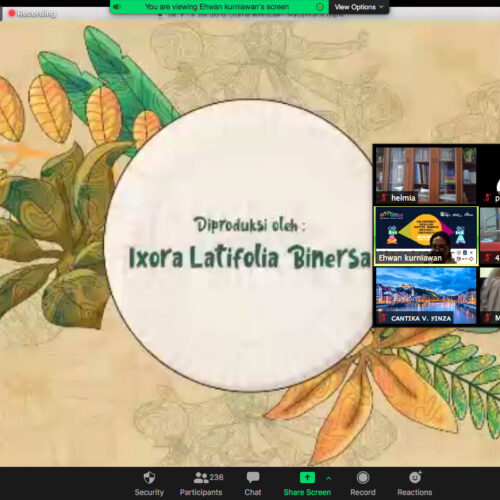The height and width of the screenshot is (500, 500).
Task: Click the Record circle icon
Action: click(363, 478)
